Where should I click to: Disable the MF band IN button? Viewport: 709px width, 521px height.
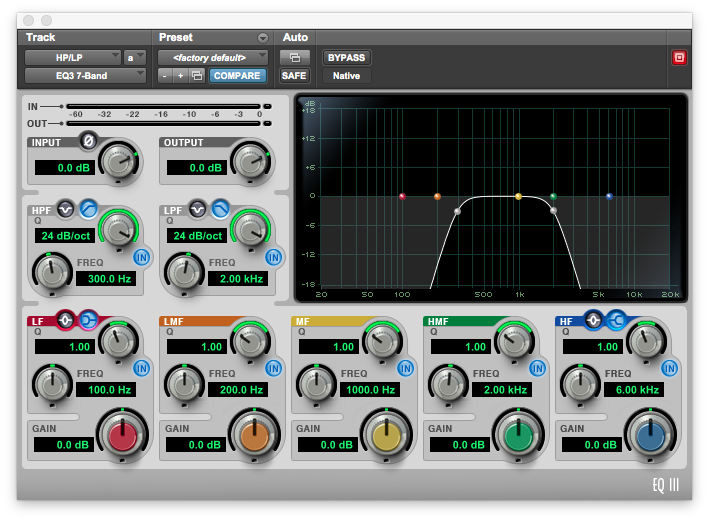405,368
